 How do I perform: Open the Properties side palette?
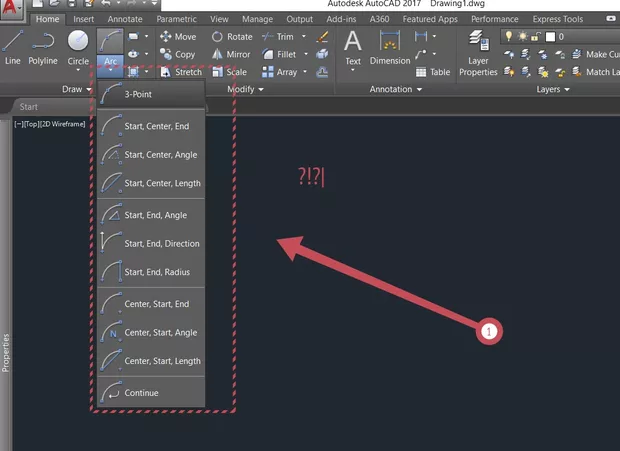click(x=6, y=352)
